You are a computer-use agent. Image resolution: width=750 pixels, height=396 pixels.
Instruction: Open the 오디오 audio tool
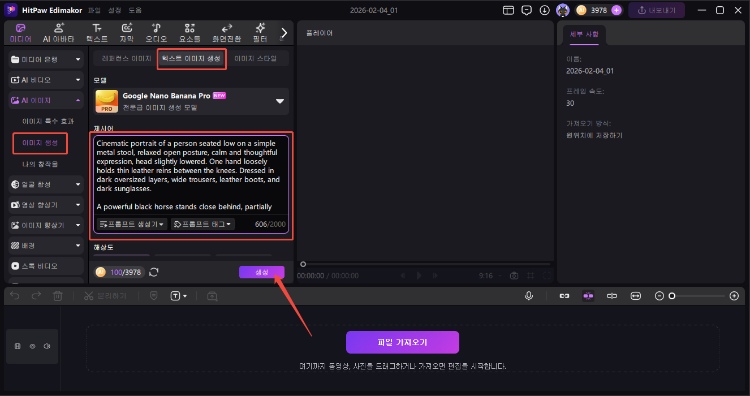tap(156, 33)
